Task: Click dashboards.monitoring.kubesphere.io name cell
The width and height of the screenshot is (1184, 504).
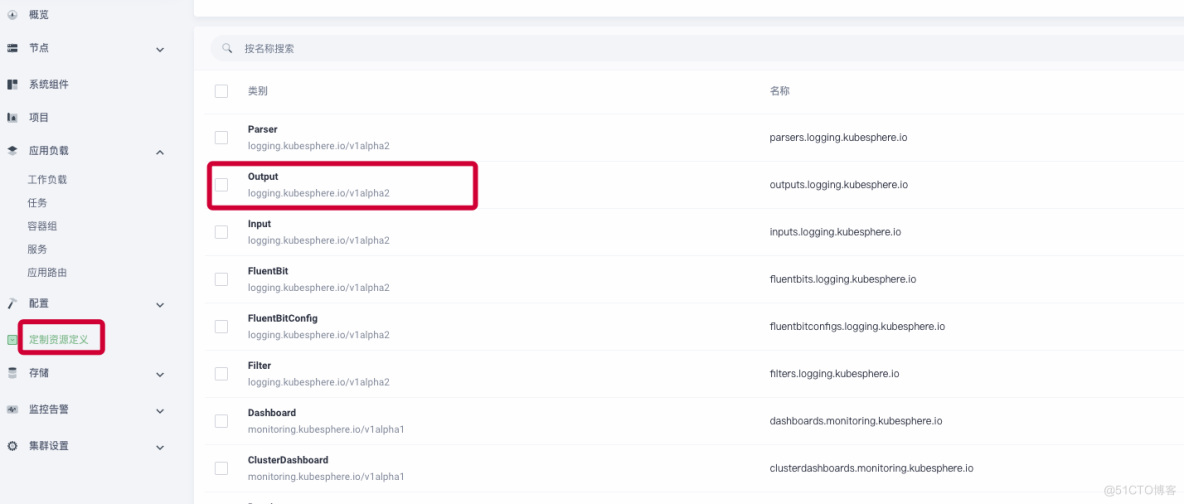Action: coord(856,421)
